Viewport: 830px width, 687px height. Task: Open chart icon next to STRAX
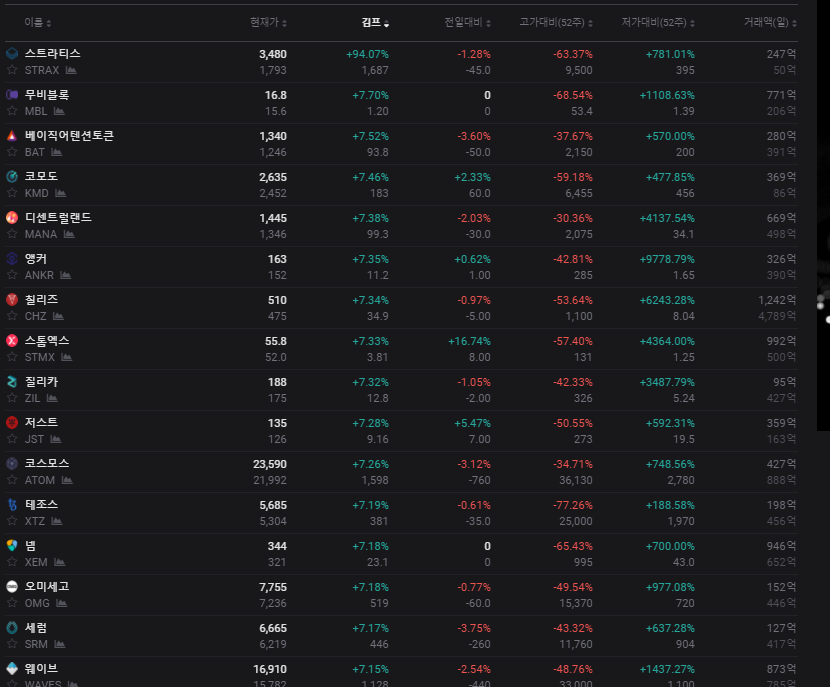(71, 70)
